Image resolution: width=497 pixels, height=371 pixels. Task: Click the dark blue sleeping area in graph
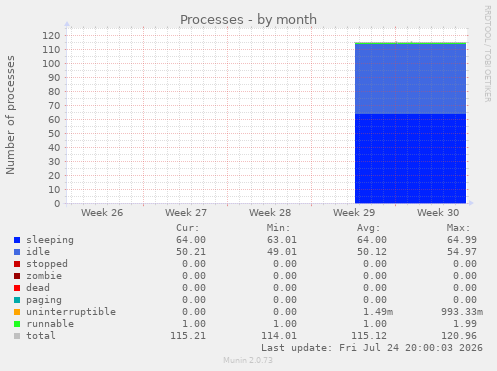tap(410, 158)
